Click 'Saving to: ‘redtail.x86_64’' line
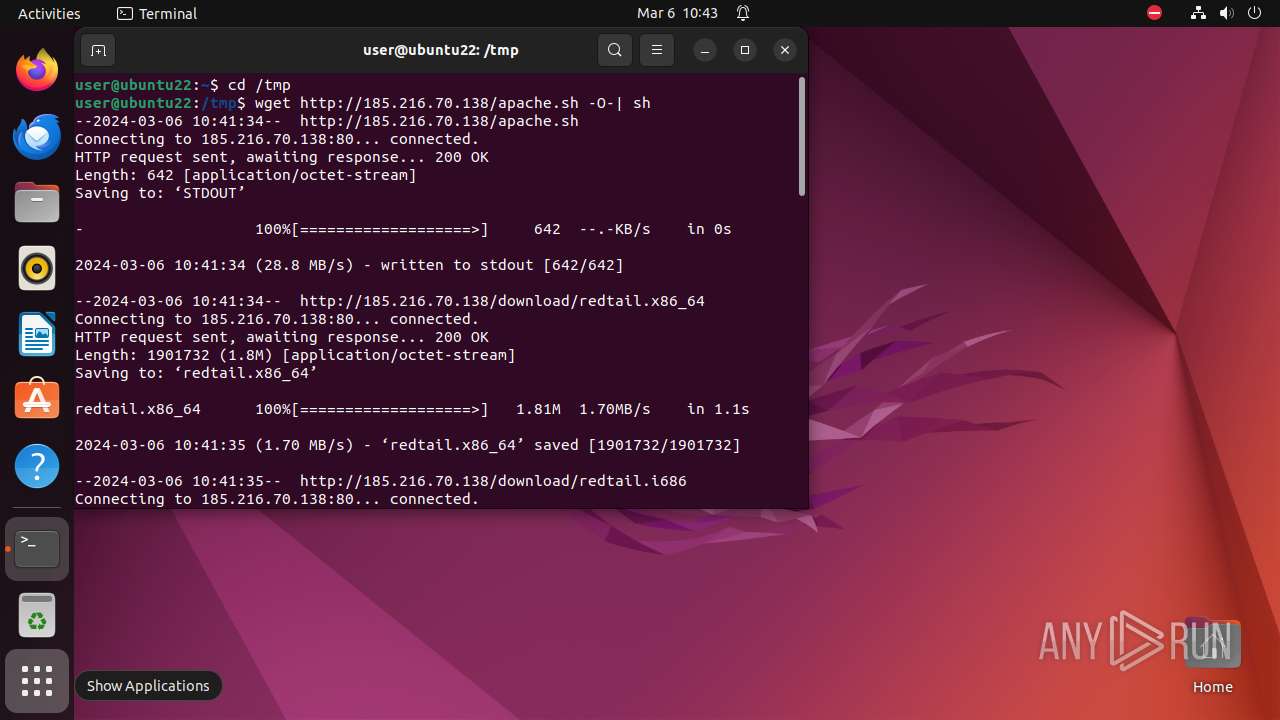 coord(196,373)
